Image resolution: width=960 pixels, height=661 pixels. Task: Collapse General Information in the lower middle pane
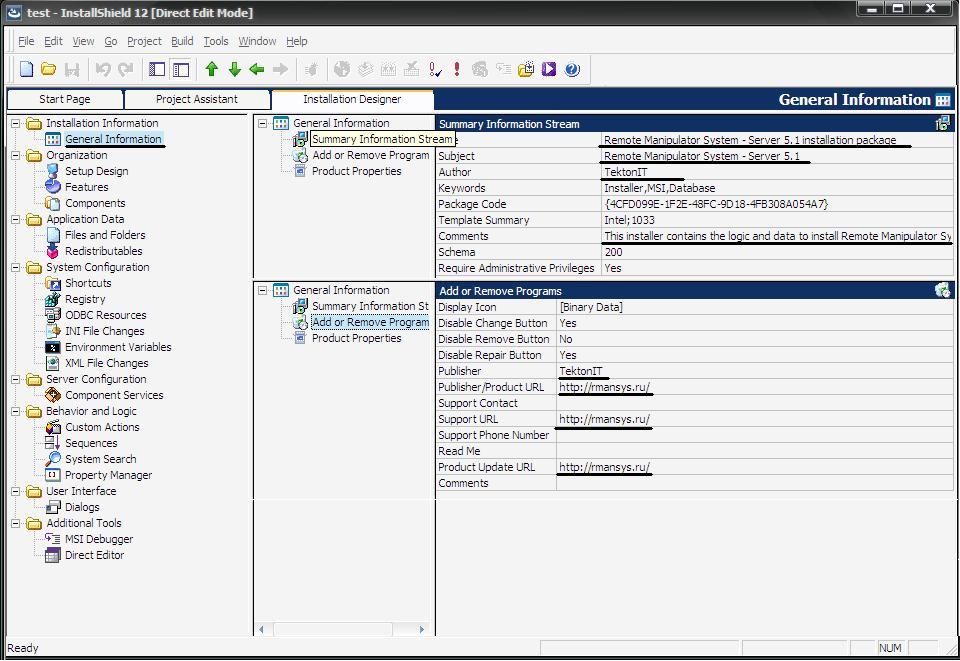[263, 291]
